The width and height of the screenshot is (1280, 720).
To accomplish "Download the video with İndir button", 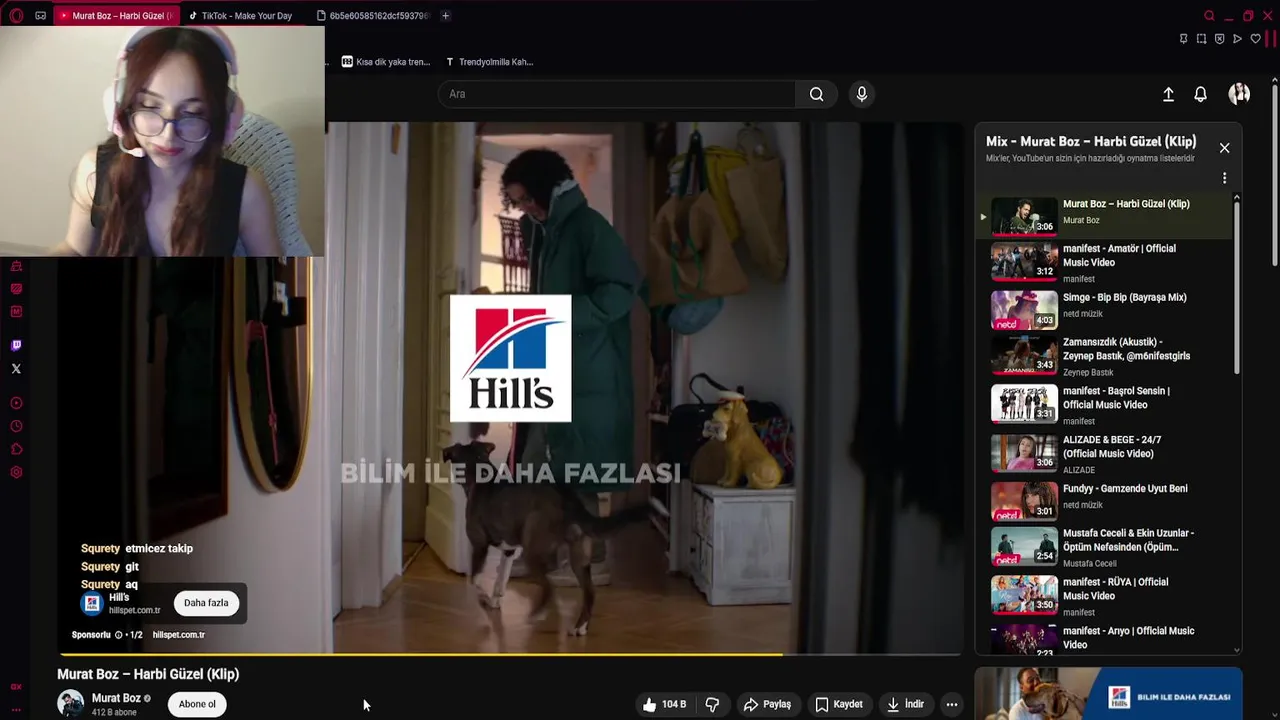I will (905, 704).
